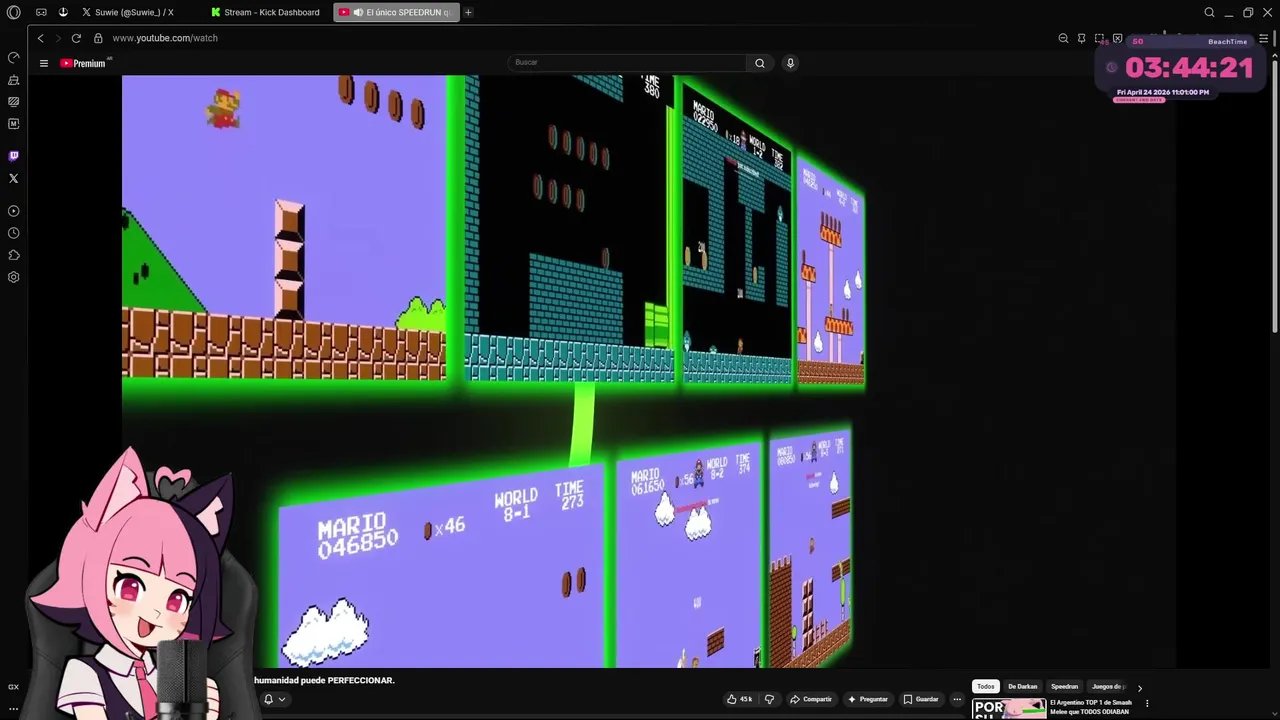The height and width of the screenshot is (720, 1280).
Task: Select the YouTube SPEEDRUN tab
Action: [396, 12]
